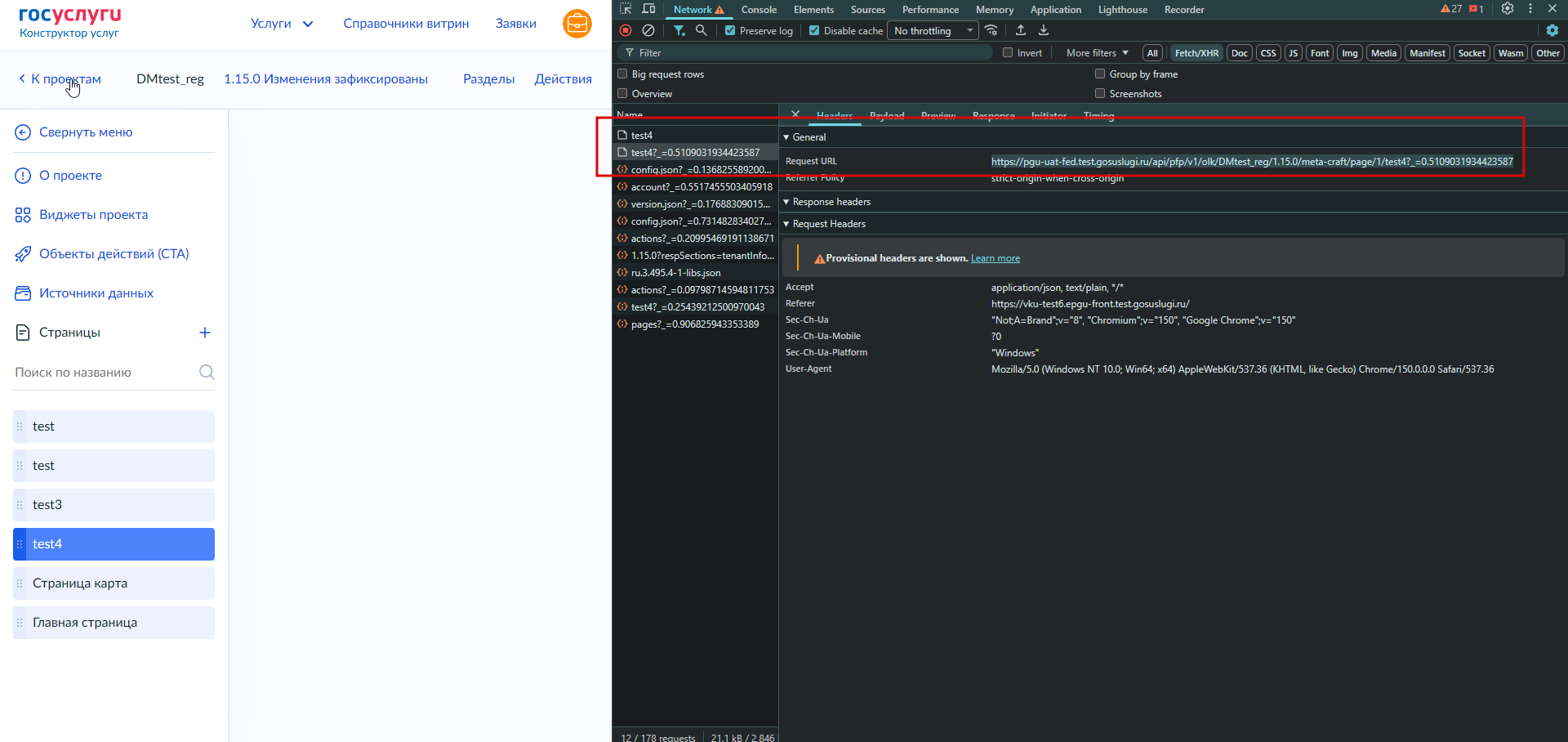Click the DevTools inspect element icon

point(626,9)
